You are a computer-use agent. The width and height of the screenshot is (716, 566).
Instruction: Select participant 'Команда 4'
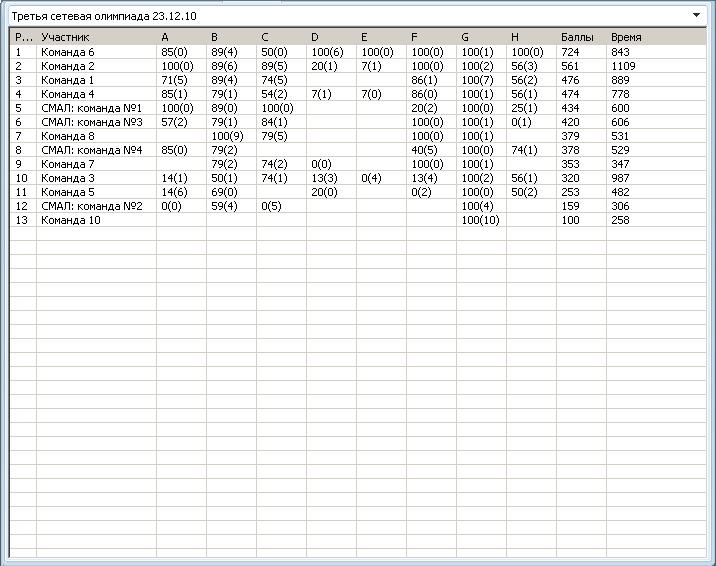click(68, 94)
